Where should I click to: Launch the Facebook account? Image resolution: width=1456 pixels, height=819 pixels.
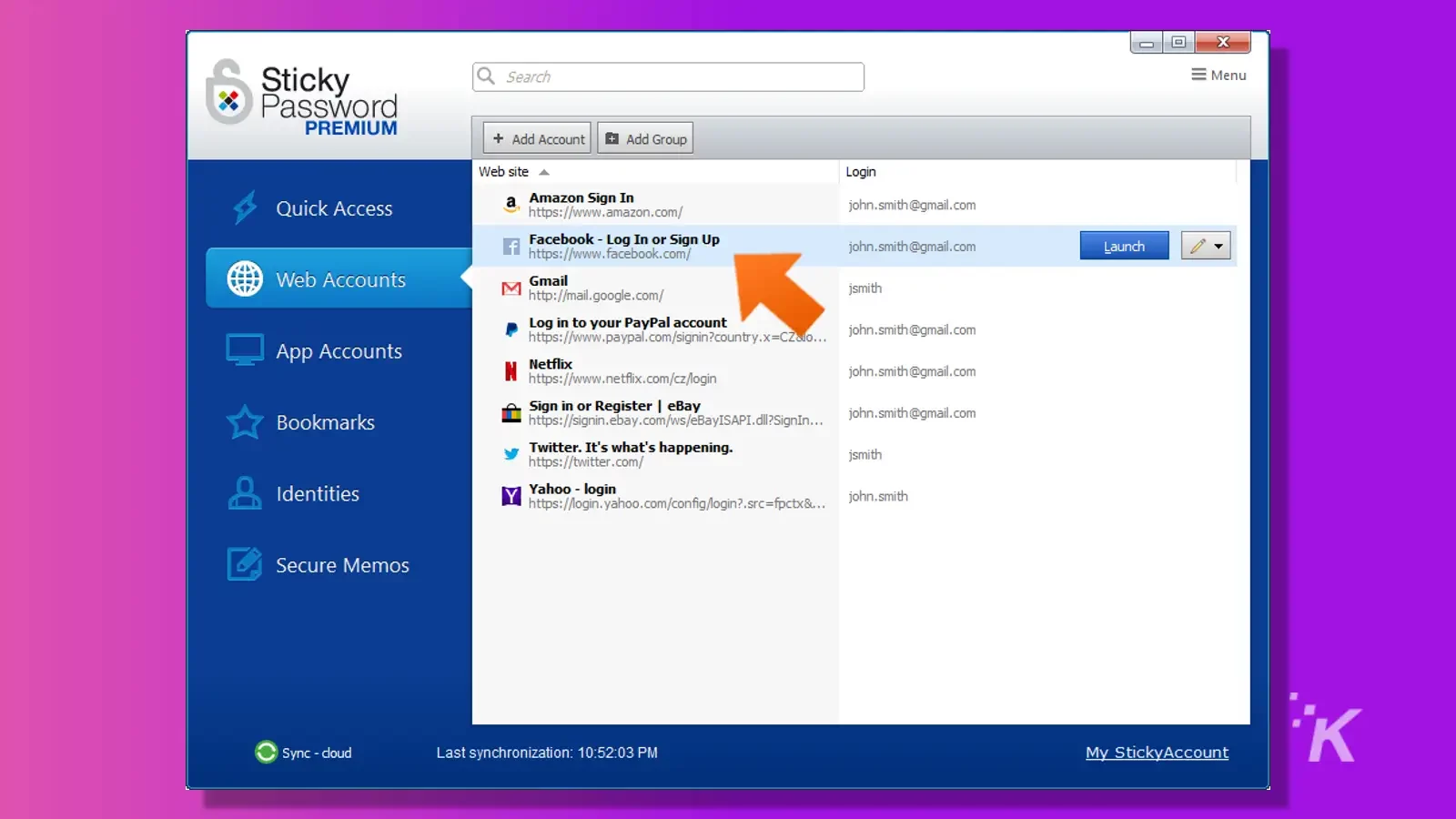click(x=1124, y=246)
